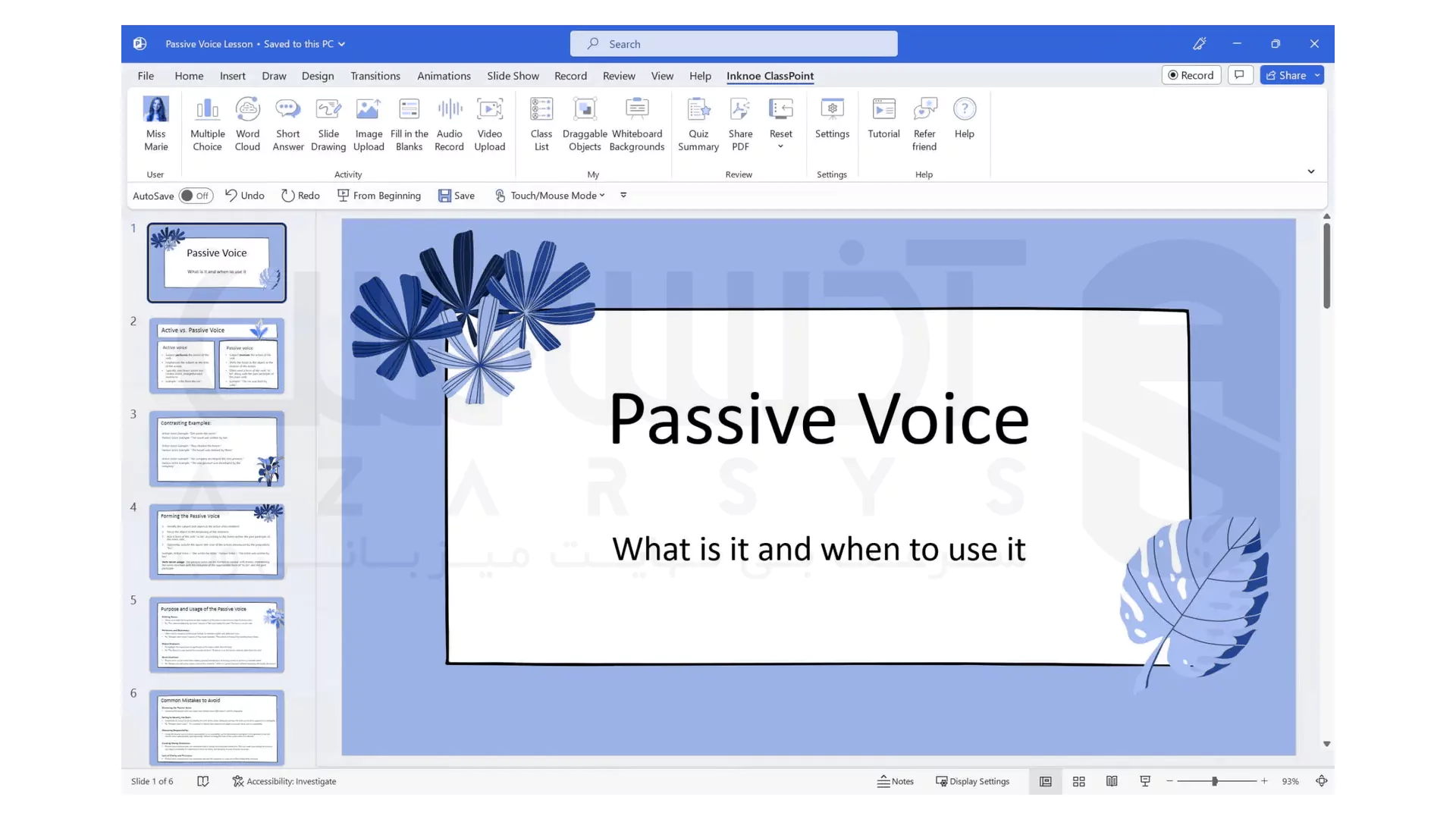Select the Word Cloud activity

tap(247, 120)
